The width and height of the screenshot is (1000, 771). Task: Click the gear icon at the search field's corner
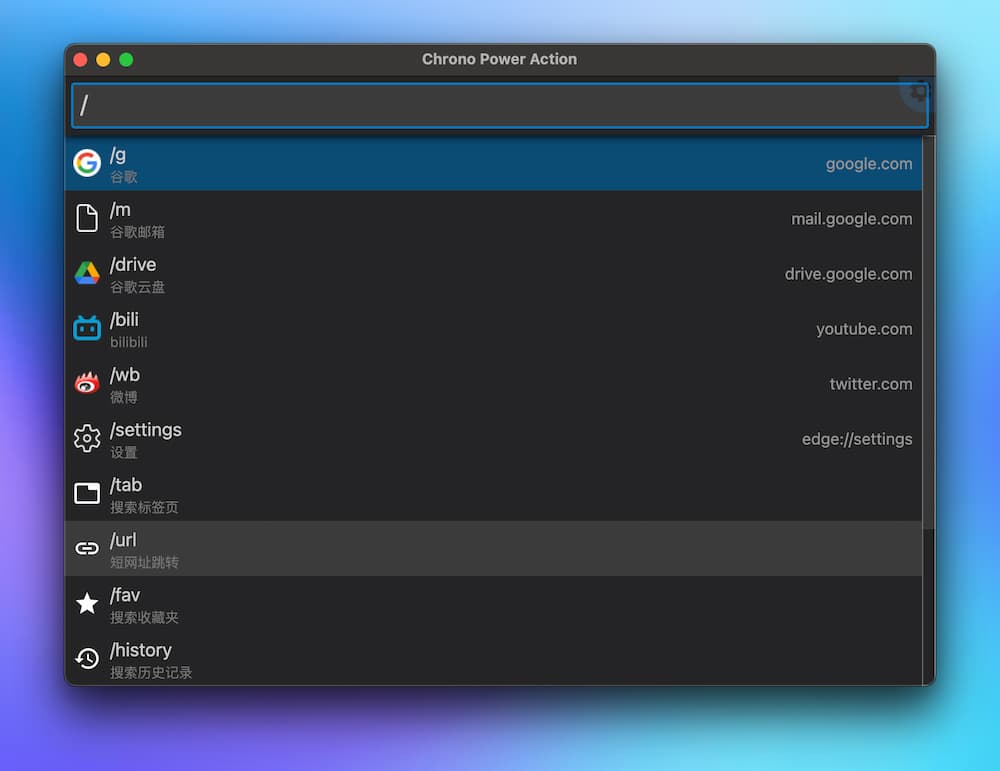[917, 93]
